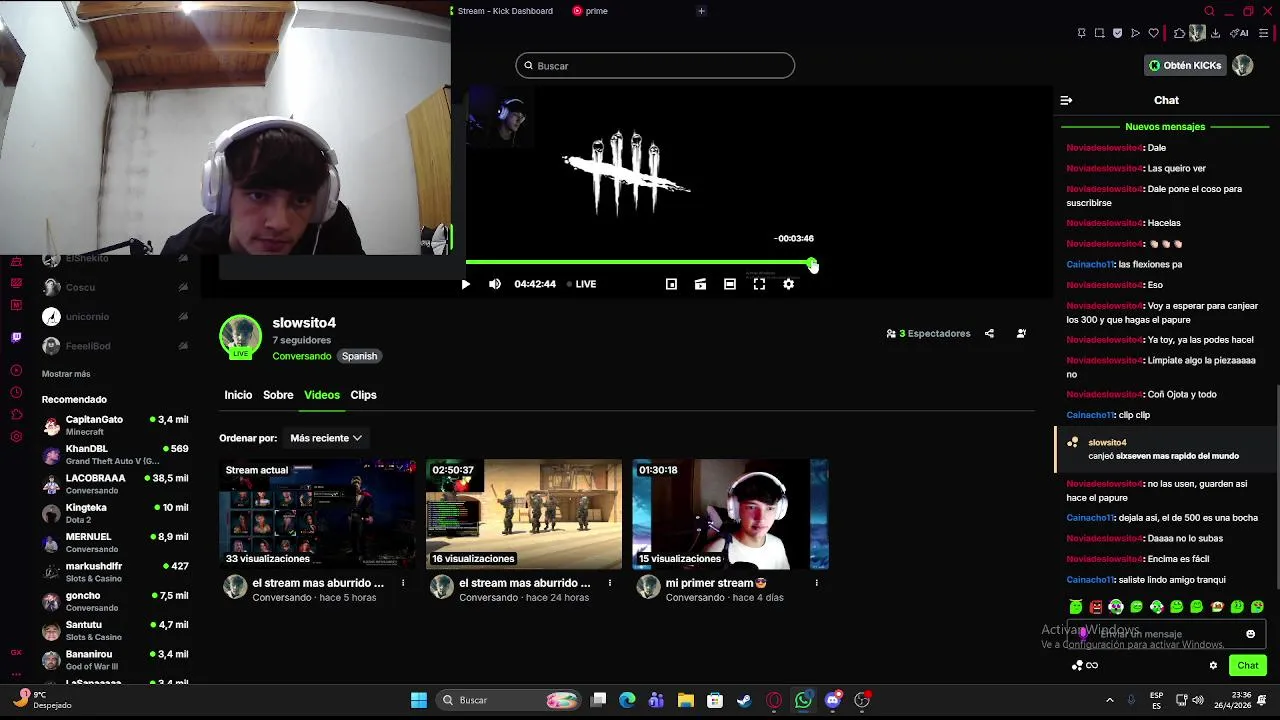Click the slowsito4 channel name
Image resolution: width=1280 pixels, height=720 pixels.
(304, 323)
